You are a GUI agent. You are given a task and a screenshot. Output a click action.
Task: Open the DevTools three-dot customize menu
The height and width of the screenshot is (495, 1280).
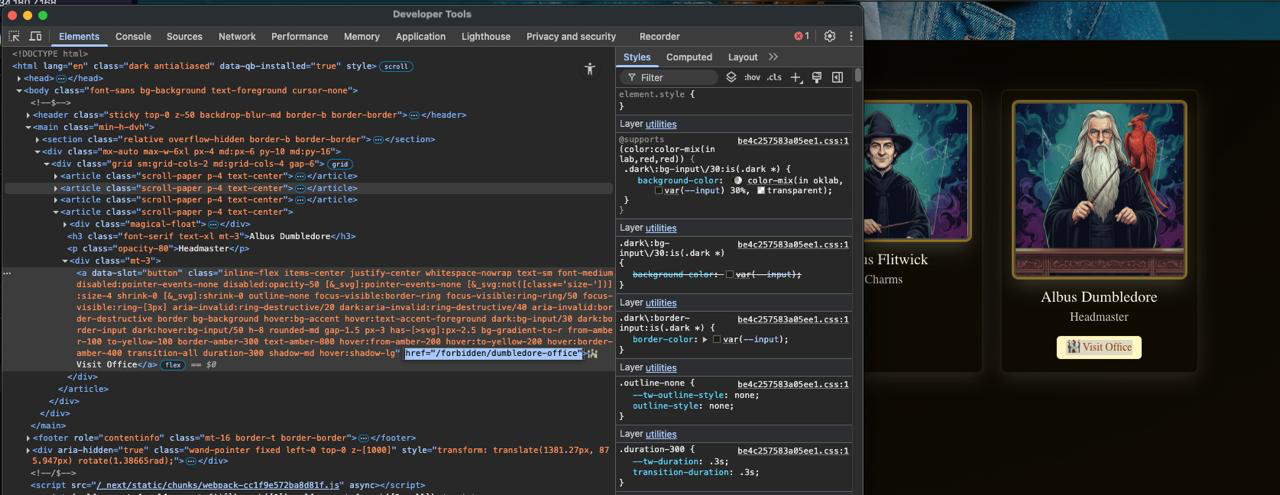point(851,36)
